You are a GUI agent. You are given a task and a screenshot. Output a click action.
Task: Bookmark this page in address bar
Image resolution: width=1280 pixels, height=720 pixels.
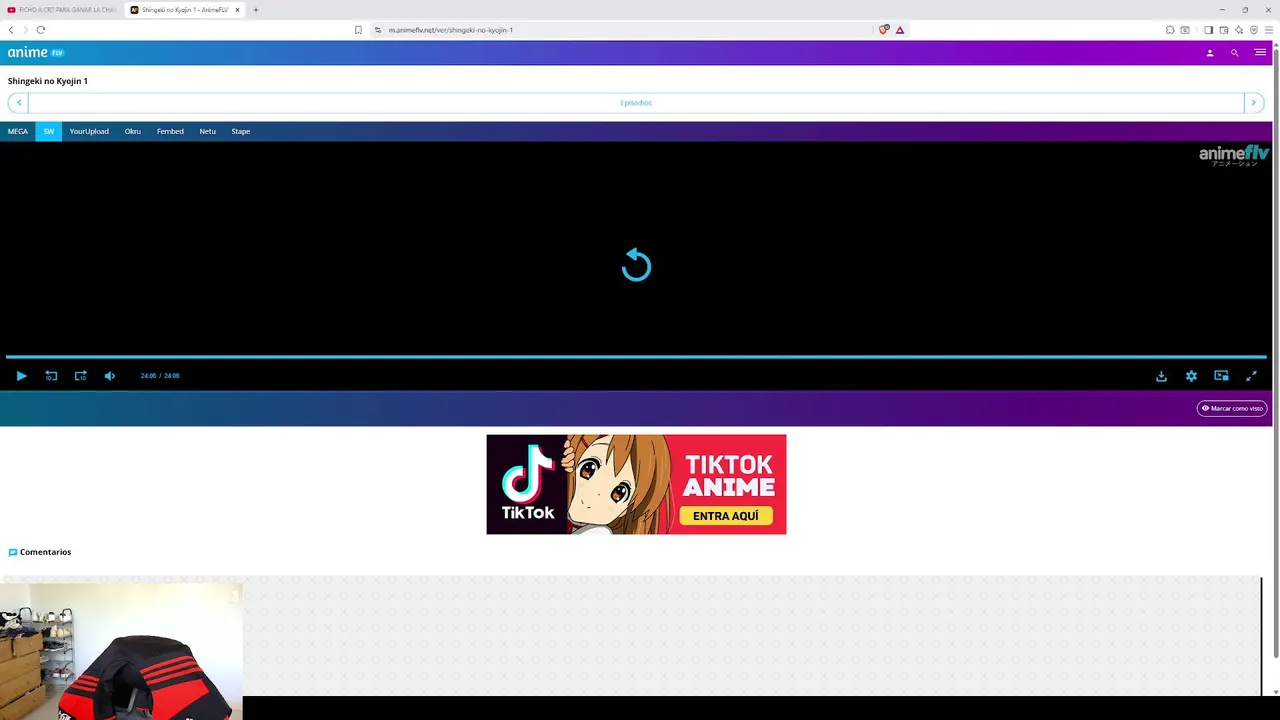(358, 30)
